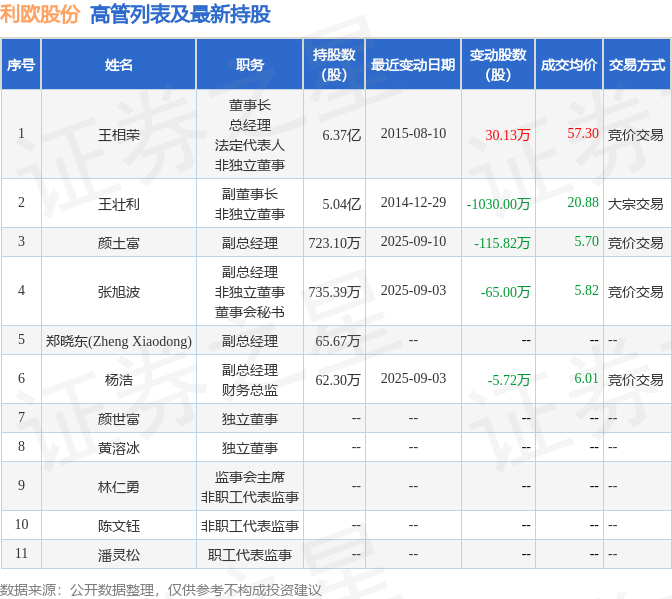Select the name 王相荣
The image size is (672, 599).
point(119,135)
